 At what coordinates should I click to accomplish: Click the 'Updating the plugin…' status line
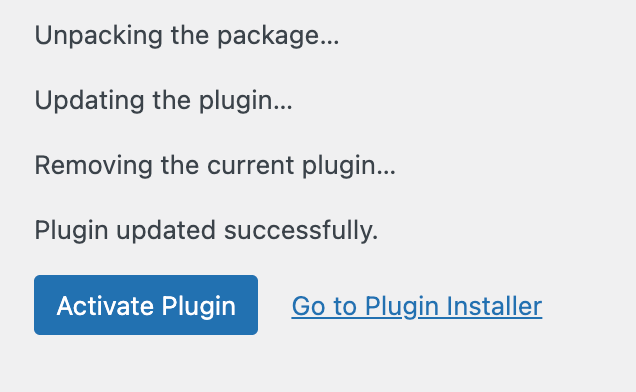[x=163, y=101]
